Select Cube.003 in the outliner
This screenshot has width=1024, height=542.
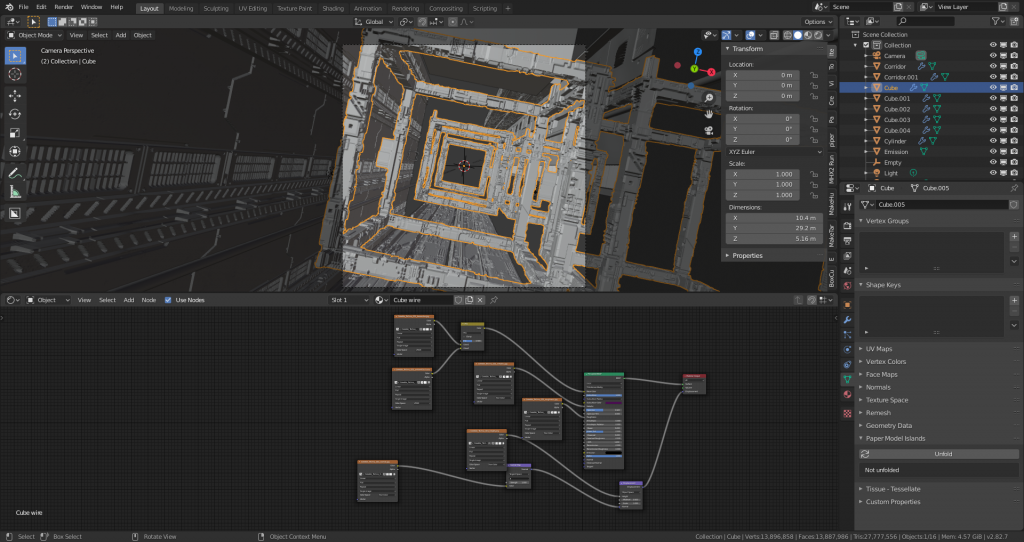897,120
